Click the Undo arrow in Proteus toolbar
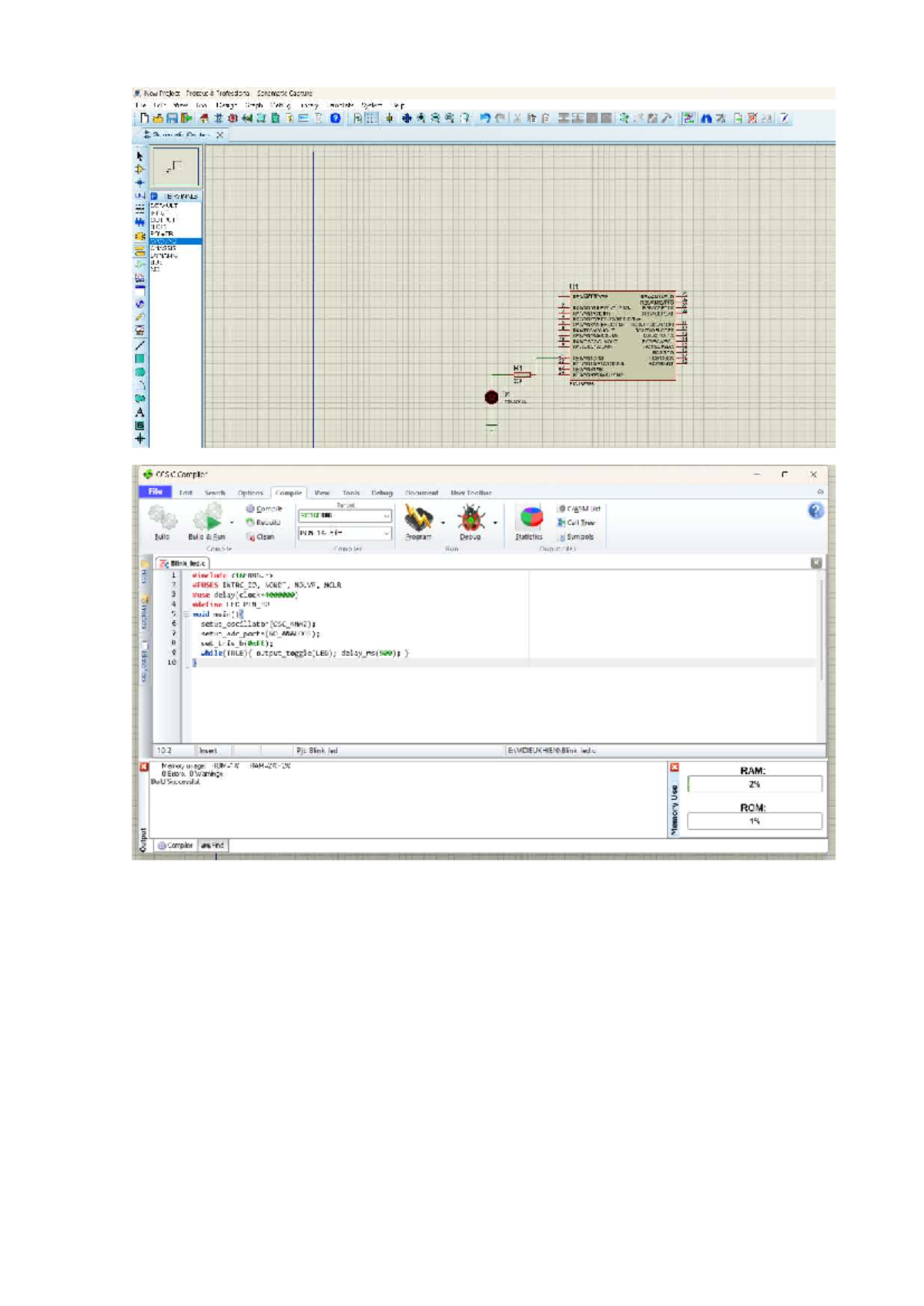This screenshot has height=1306, width=924. point(485,119)
